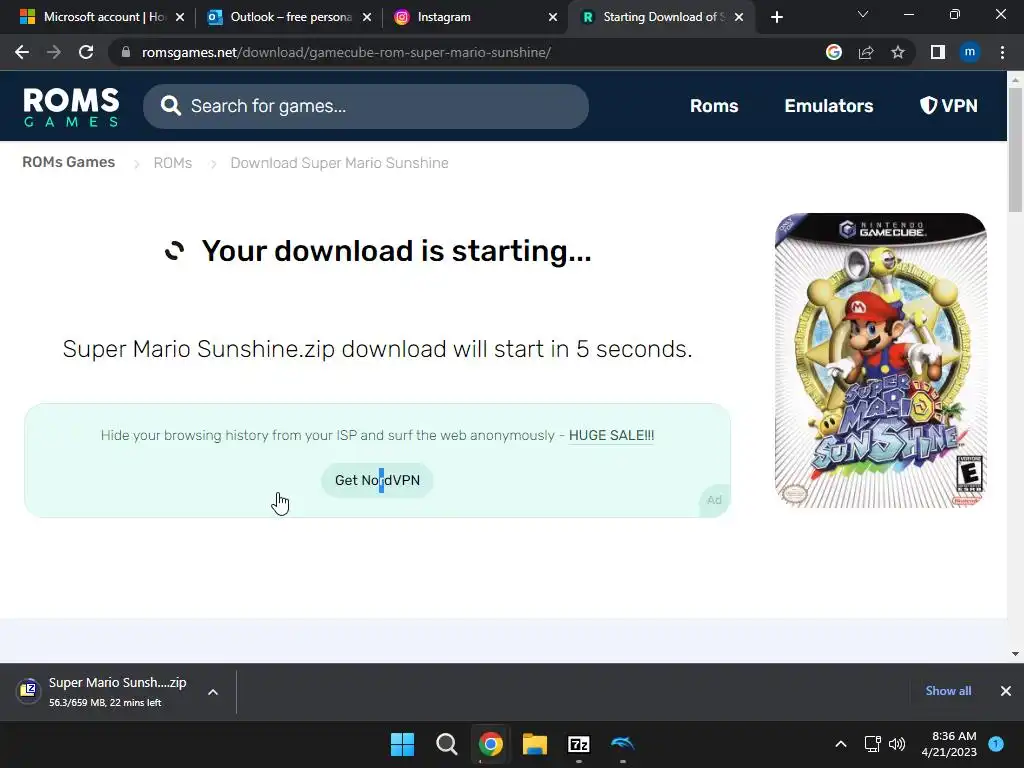Open Dolphin emulator from taskbar

coord(622,743)
